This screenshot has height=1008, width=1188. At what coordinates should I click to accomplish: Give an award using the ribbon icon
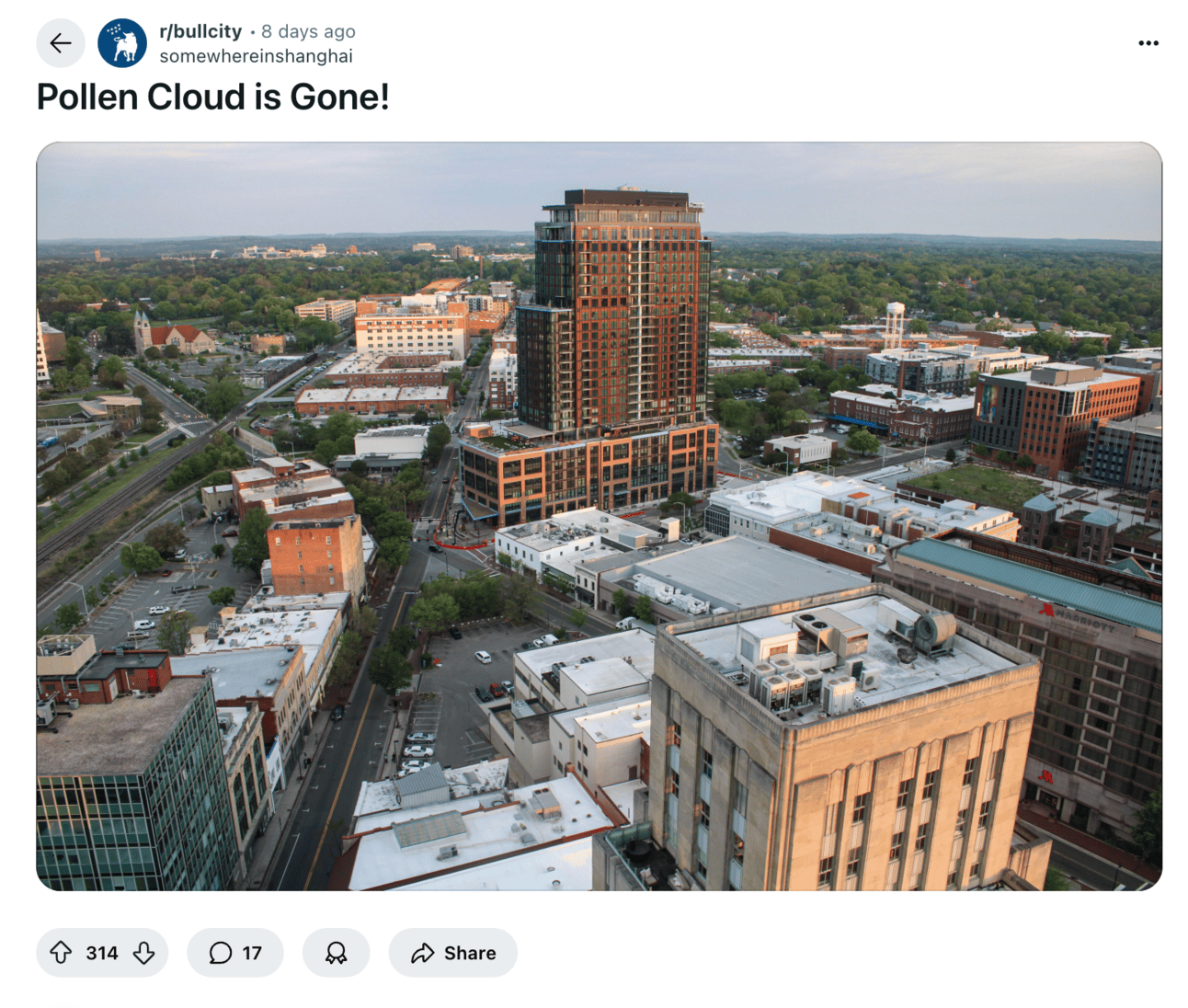coord(336,953)
